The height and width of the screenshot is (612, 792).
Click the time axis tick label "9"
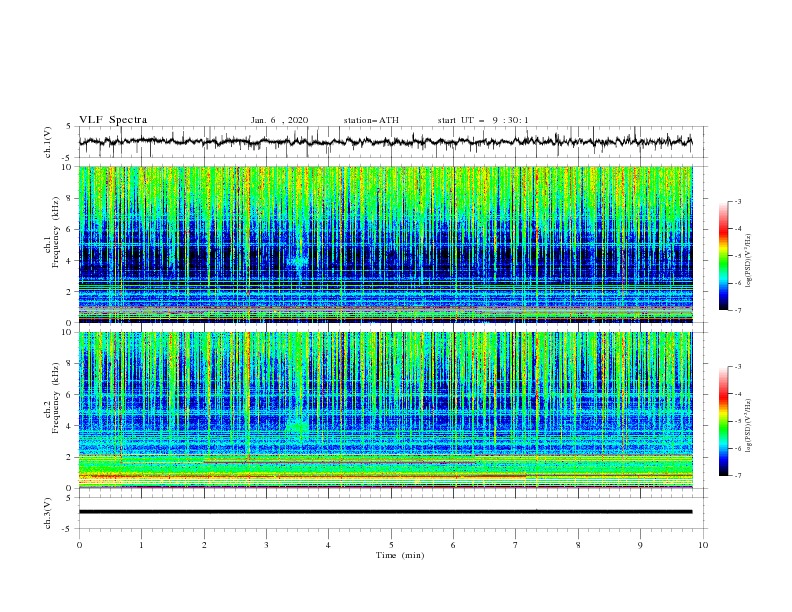tap(640, 545)
